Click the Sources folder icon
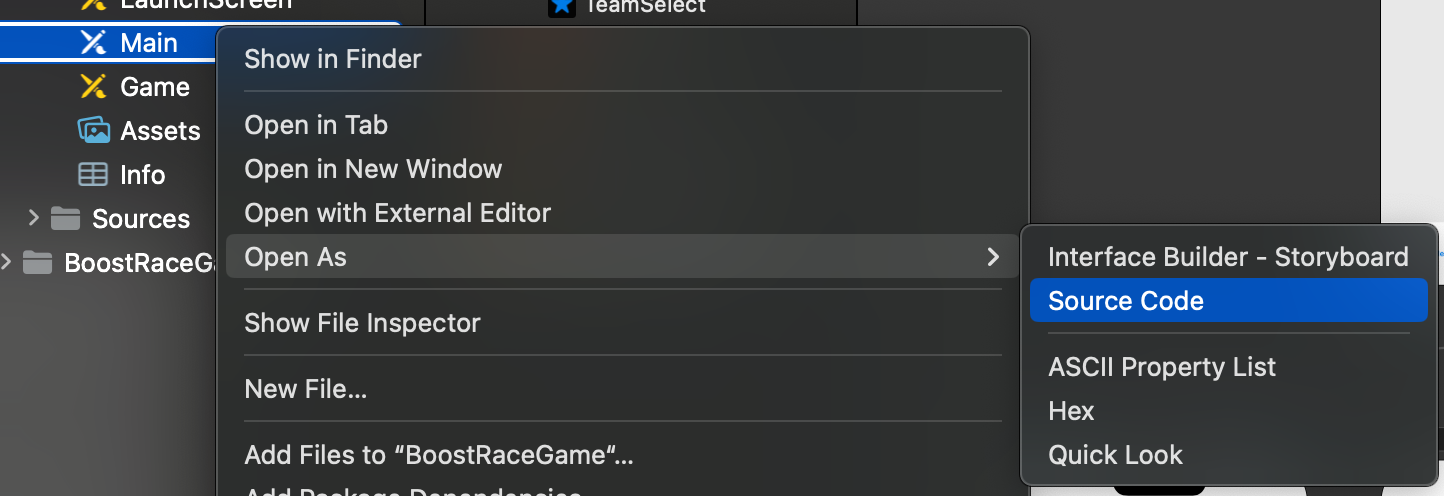Image resolution: width=1444 pixels, height=496 pixels. tap(65, 219)
